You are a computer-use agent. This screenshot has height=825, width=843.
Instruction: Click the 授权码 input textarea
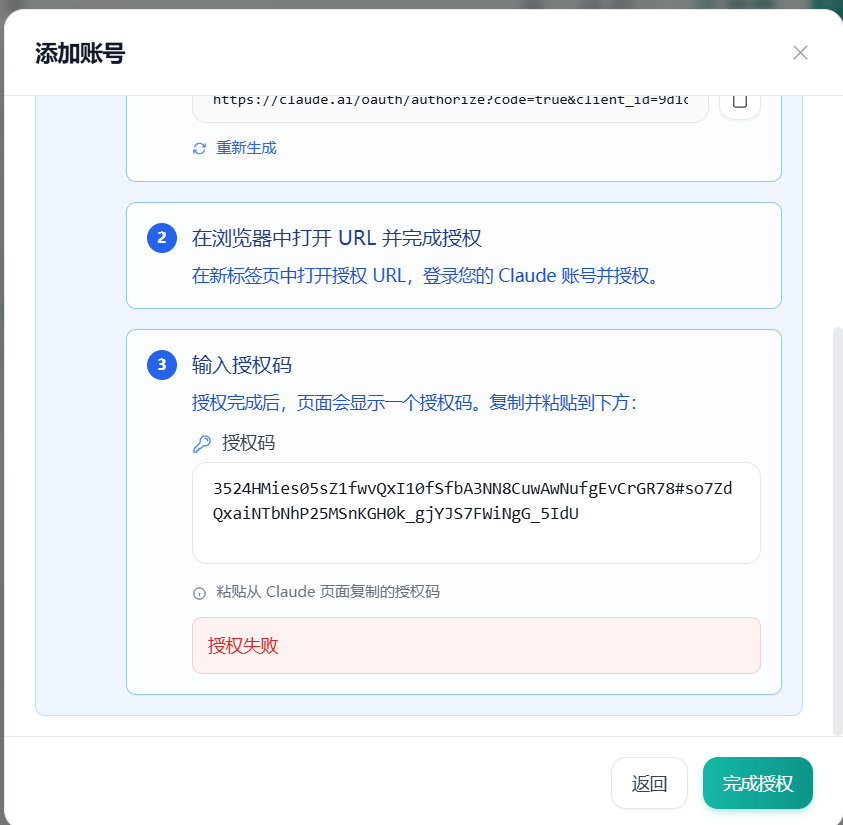(x=476, y=513)
